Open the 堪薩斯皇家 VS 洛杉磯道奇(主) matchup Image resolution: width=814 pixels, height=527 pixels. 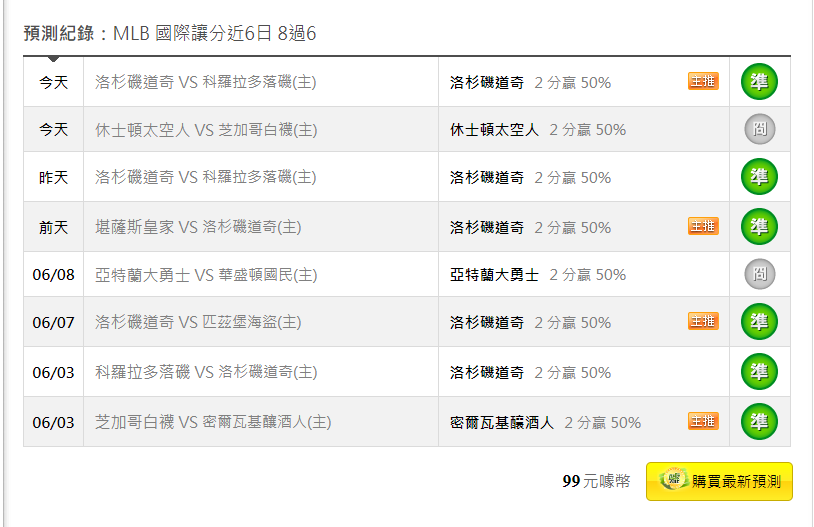tap(198, 227)
